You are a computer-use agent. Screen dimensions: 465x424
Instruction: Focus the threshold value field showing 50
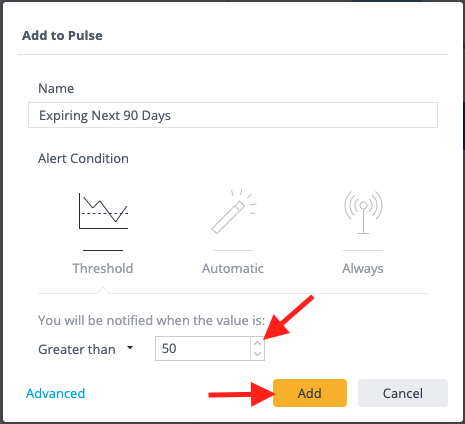[x=203, y=348]
